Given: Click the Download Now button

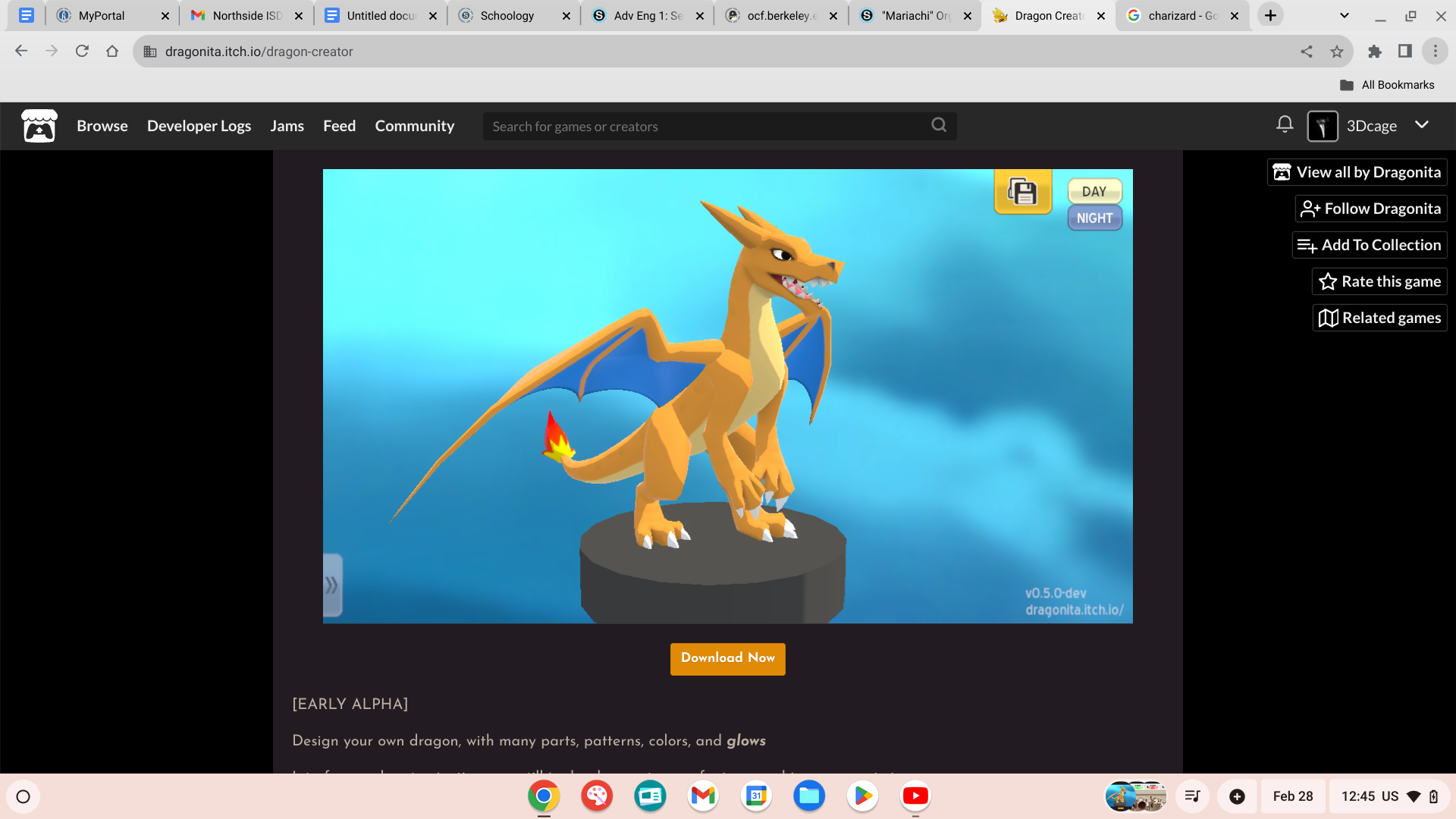Looking at the screenshot, I should pyautogui.click(x=727, y=658).
